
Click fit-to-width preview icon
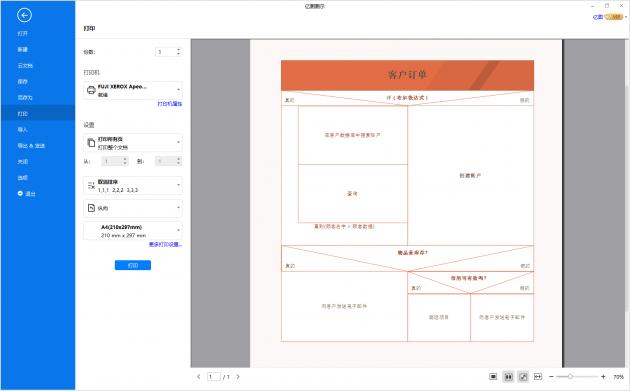tap(538, 377)
